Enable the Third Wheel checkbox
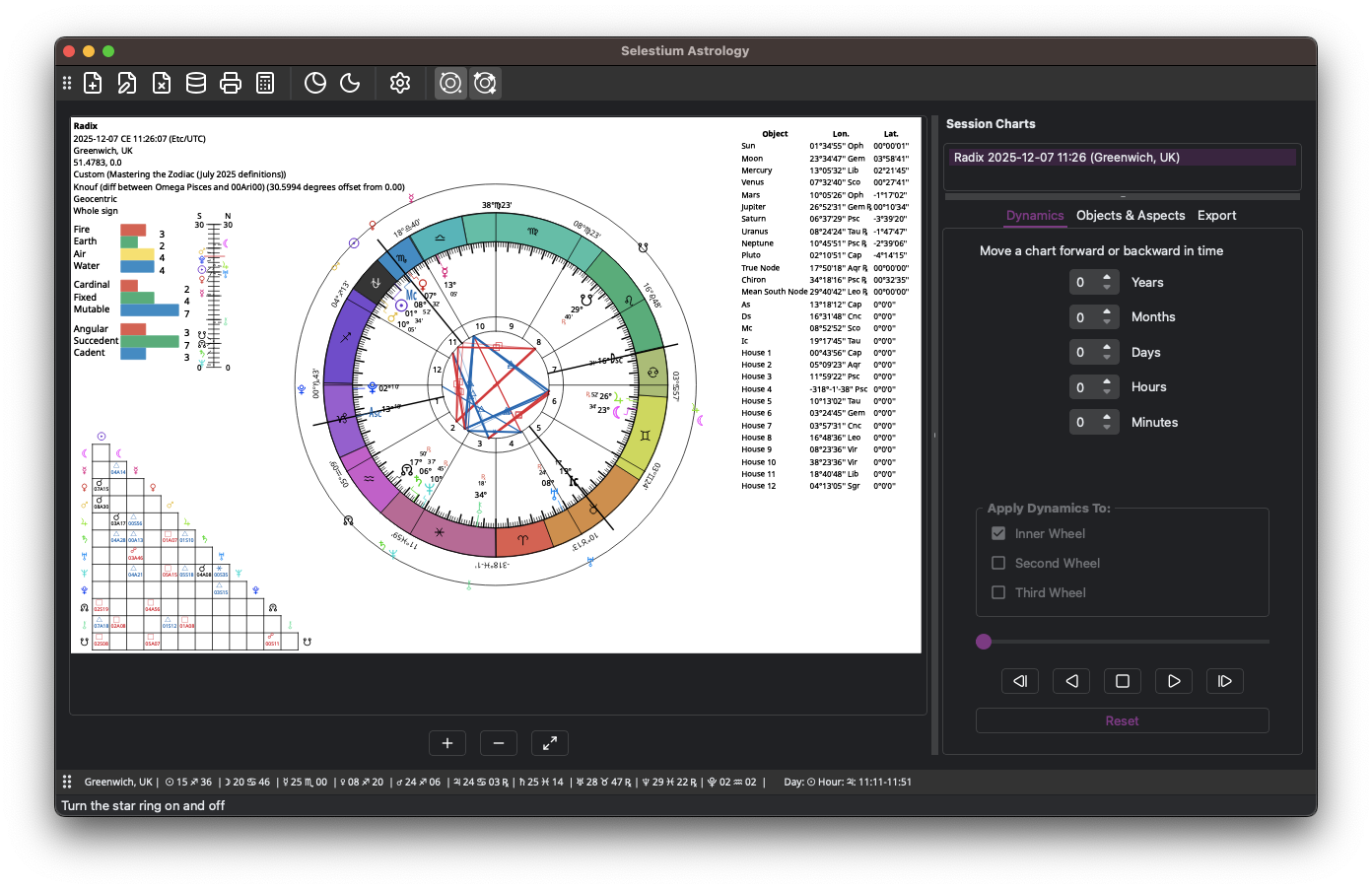Viewport: 1372px width, 889px height. click(998, 592)
